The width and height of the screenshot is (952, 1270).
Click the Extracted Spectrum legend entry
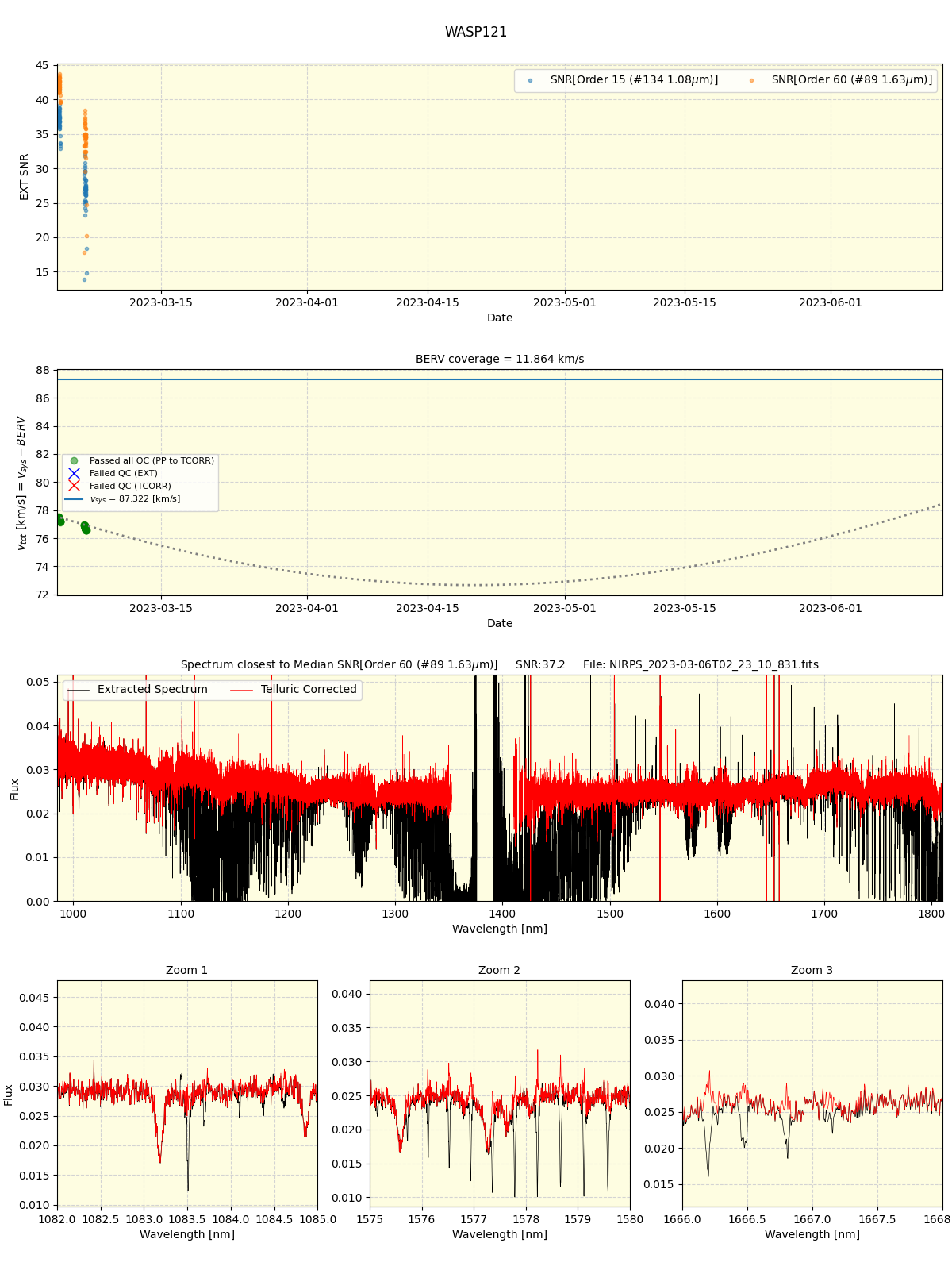point(137,690)
